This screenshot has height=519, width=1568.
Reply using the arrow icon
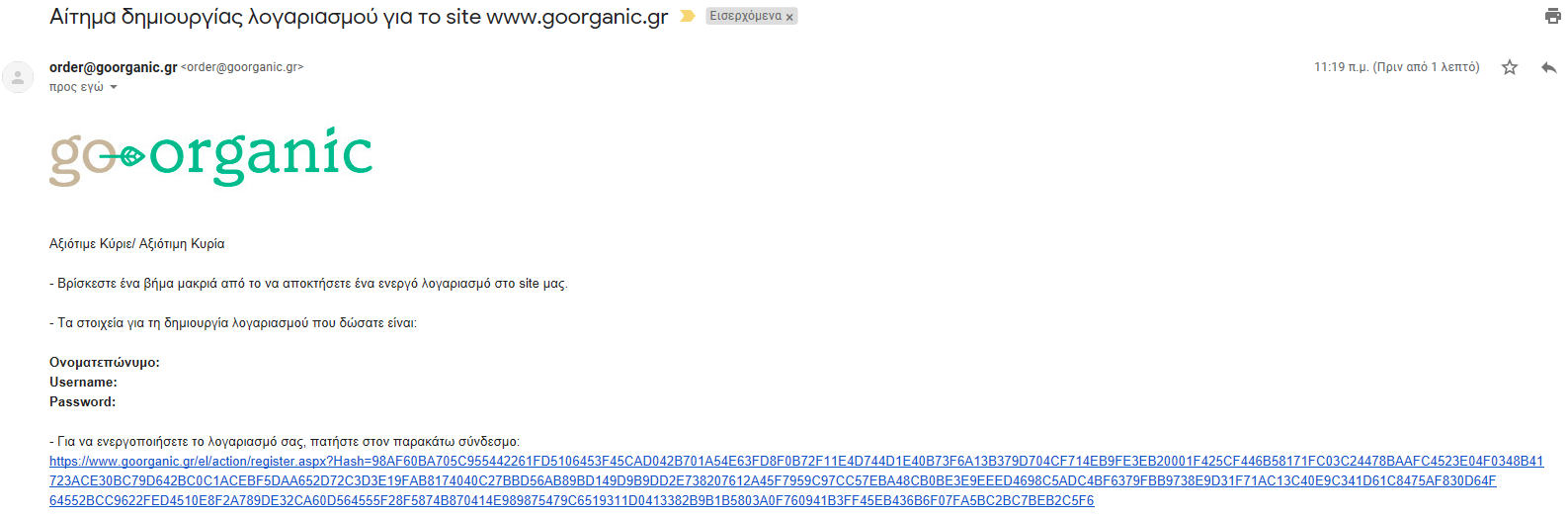pyautogui.click(x=1548, y=67)
